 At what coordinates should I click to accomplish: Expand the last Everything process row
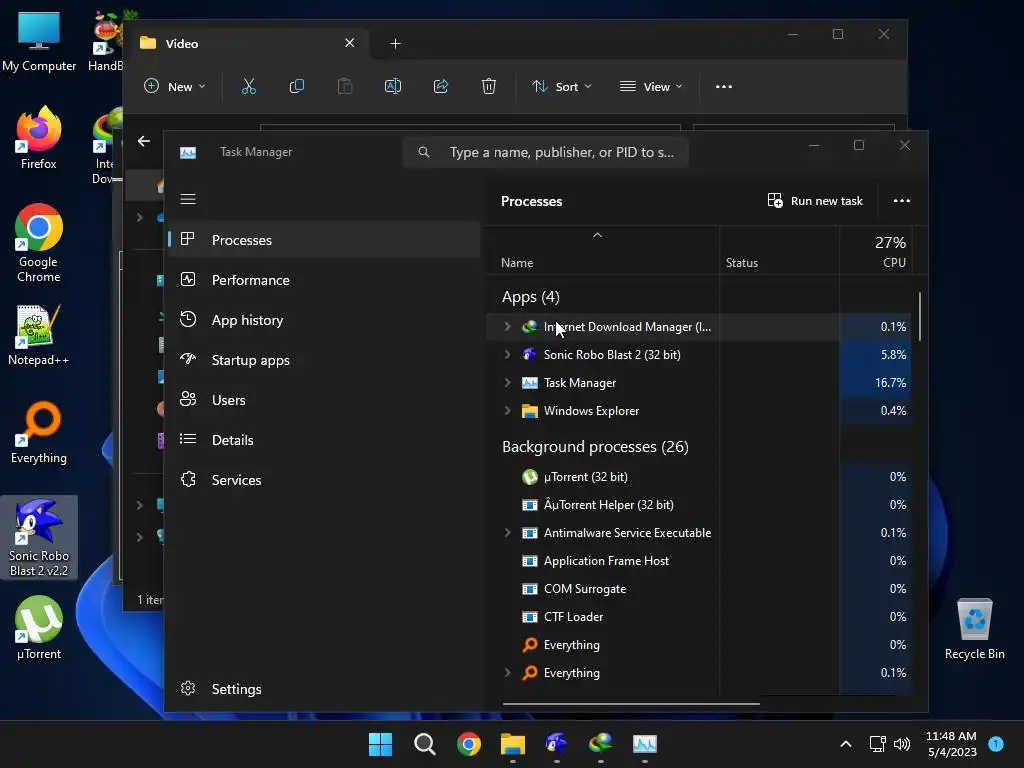(x=507, y=673)
